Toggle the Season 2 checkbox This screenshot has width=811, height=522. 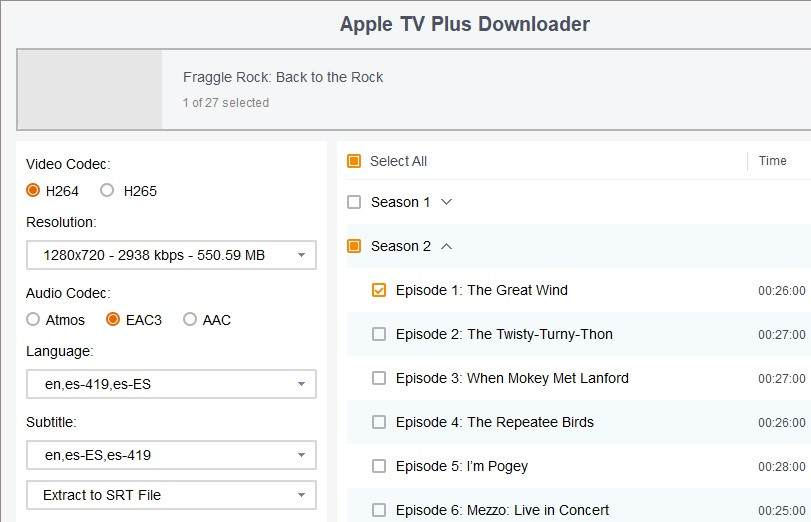pos(354,246)
